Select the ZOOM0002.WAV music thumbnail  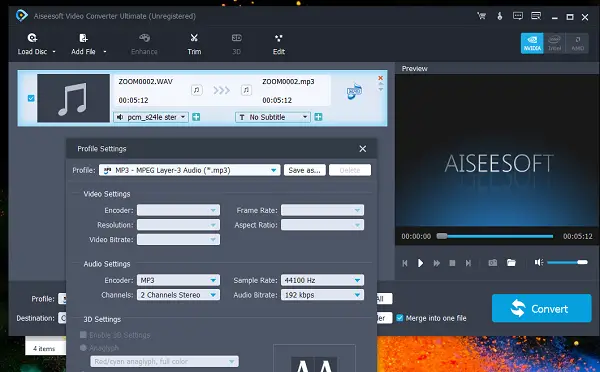pos(73,98)
